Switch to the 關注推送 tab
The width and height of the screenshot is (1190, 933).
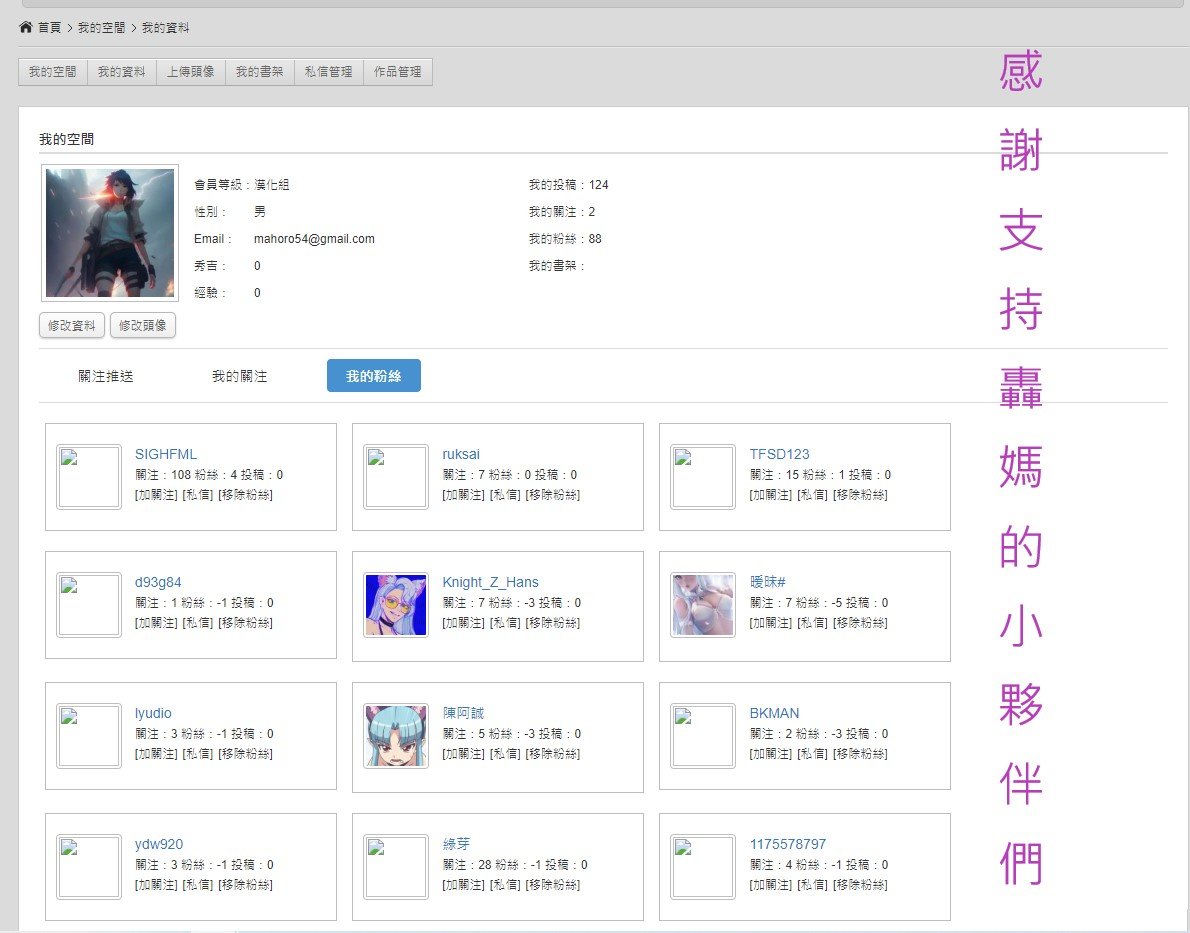tap(106, 376)
